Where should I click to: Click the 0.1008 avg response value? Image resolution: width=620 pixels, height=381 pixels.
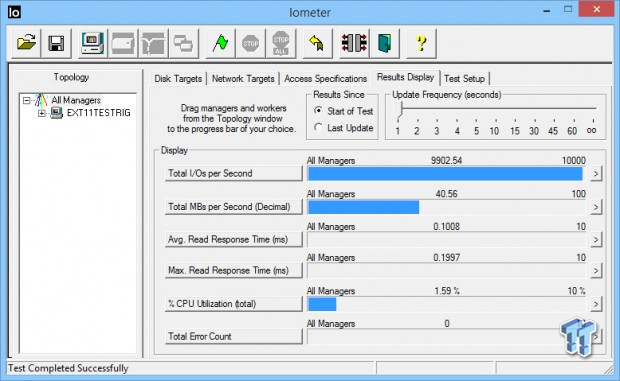[447, 227]
